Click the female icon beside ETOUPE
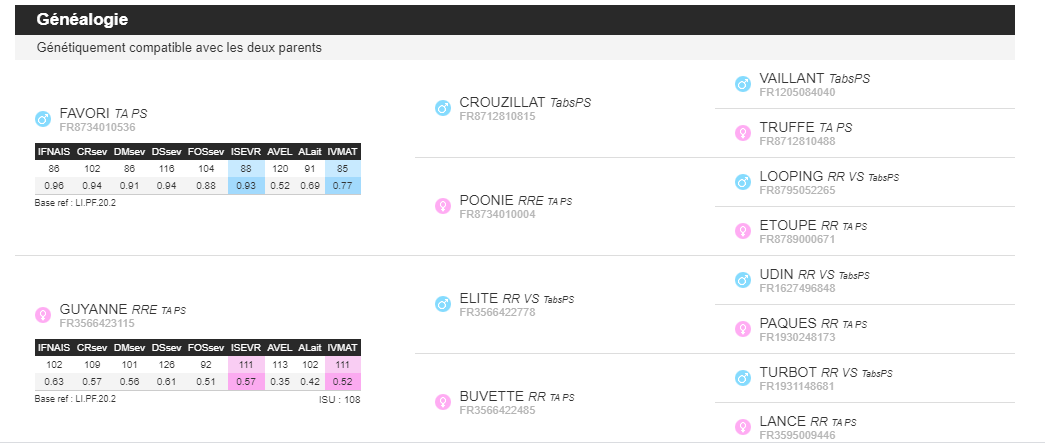Viewport: 1045px width, 443px height. [x=742, y=231]
